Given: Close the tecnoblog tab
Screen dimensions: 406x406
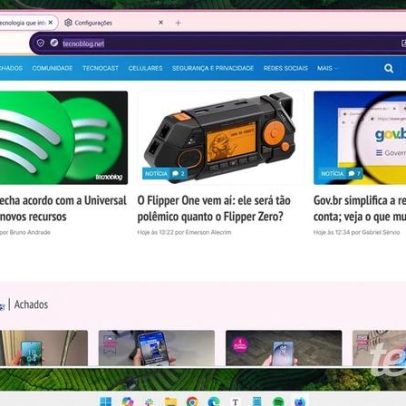Looking at the screenshot, I should pyautogui.click(x=51, y=23).
